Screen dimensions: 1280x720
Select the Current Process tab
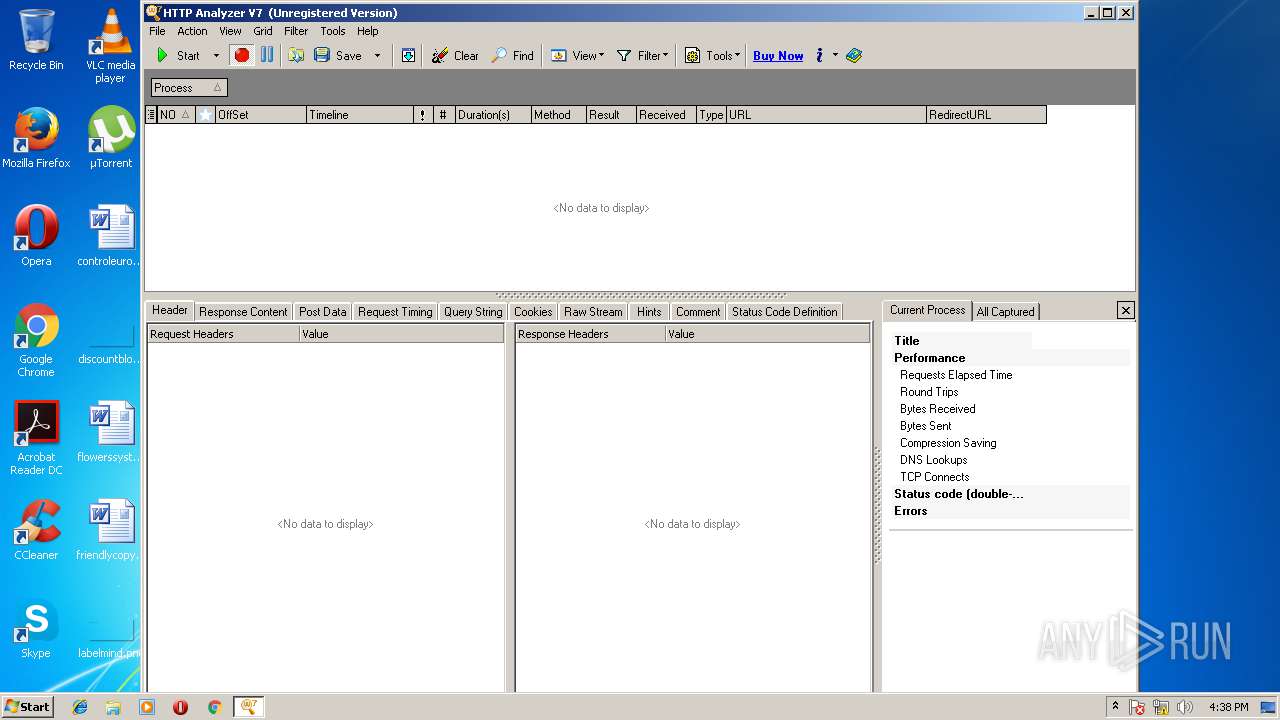coord(927,310)
